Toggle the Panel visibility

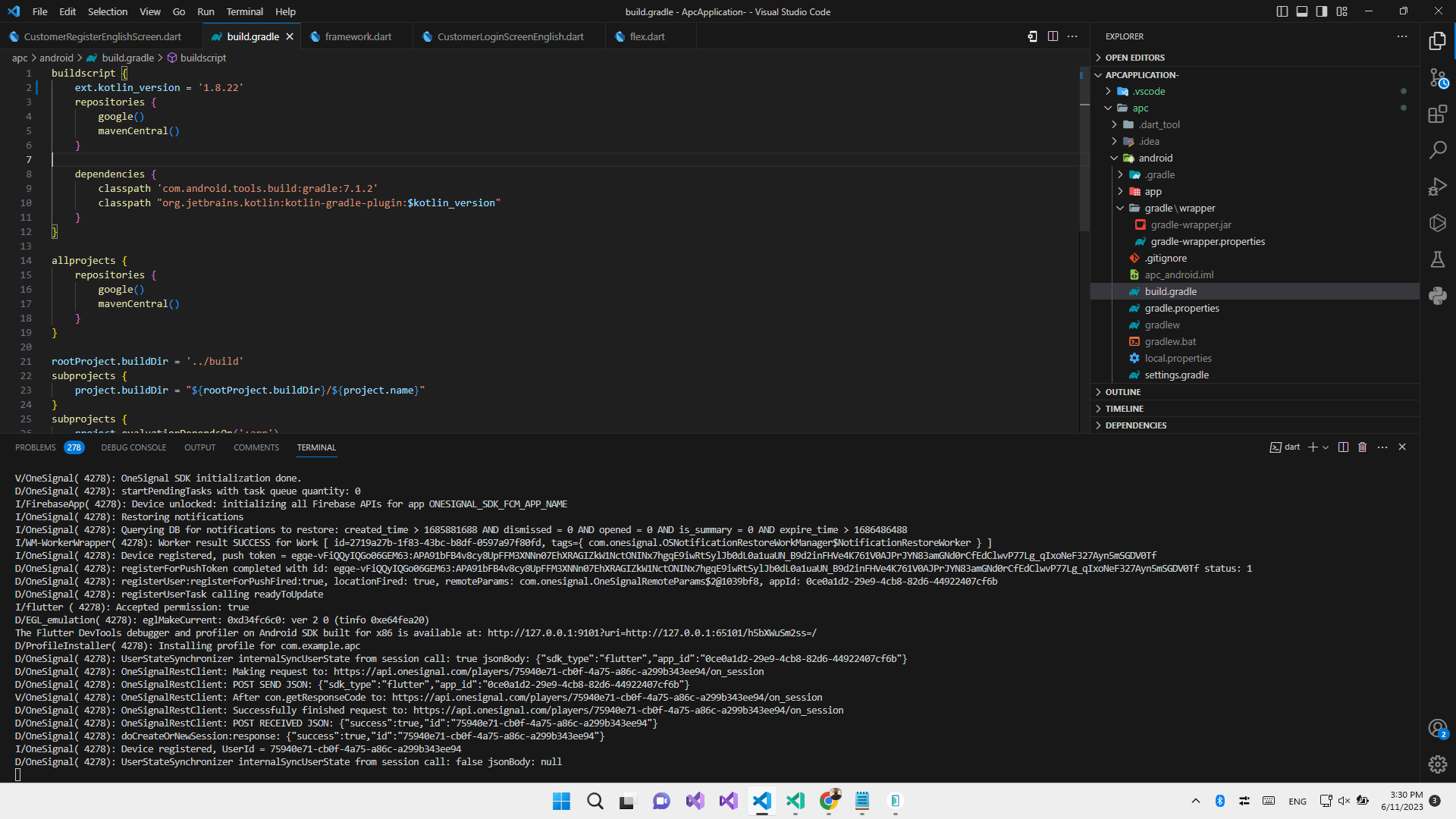tap(1301, 11)
